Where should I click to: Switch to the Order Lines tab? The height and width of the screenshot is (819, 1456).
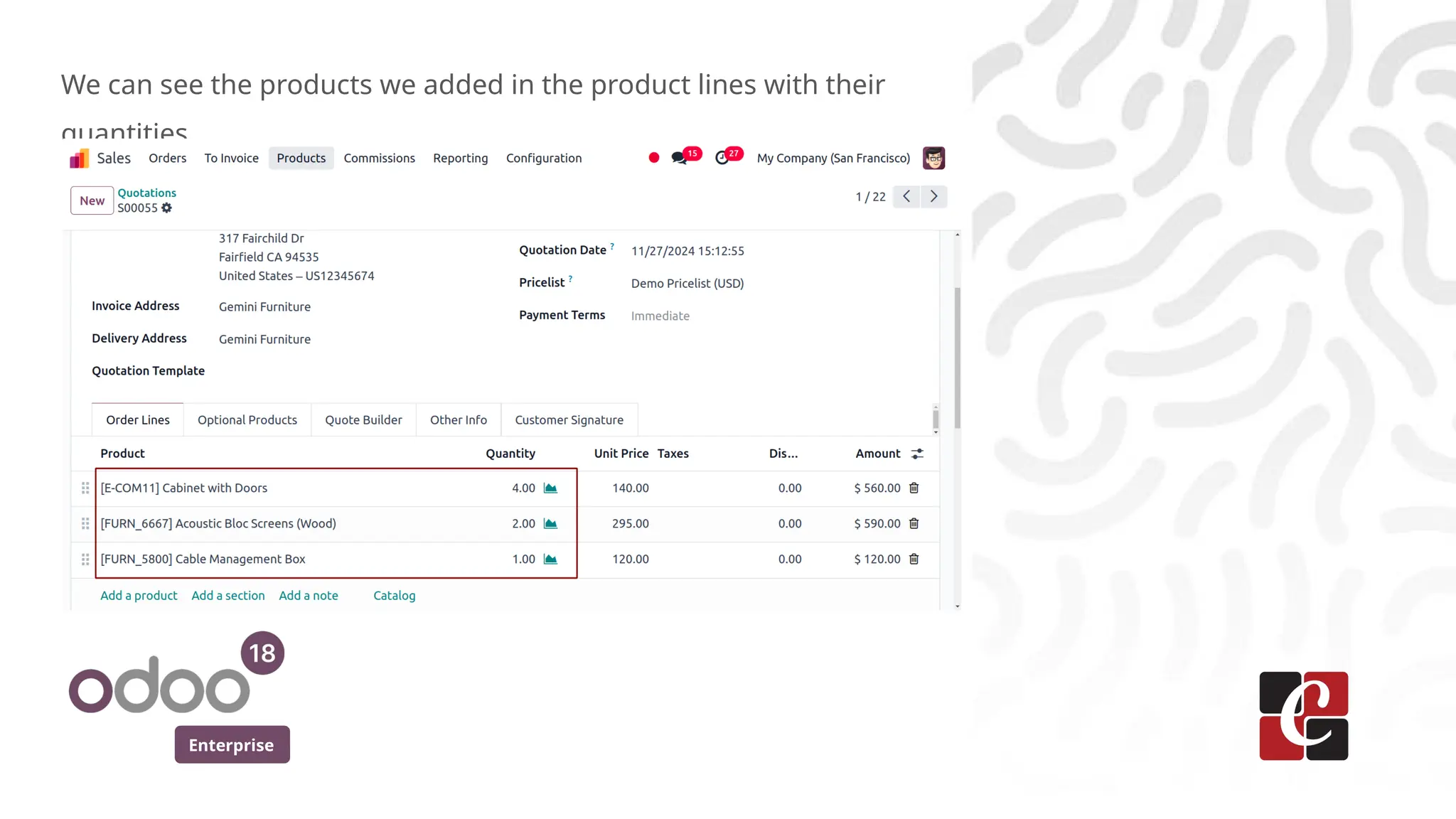(138, 419)
